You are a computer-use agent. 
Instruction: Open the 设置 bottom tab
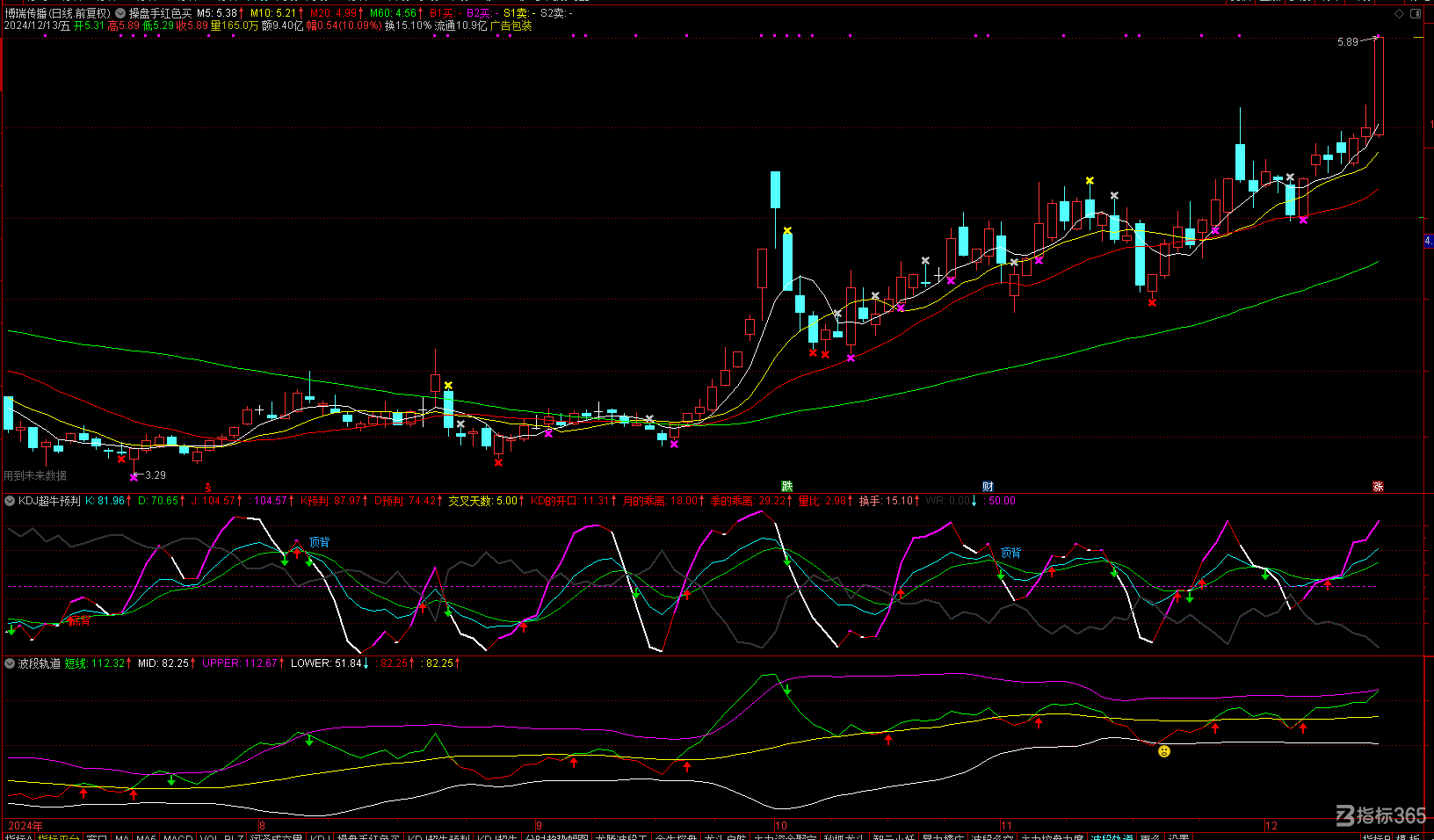tap(1178, 836)
